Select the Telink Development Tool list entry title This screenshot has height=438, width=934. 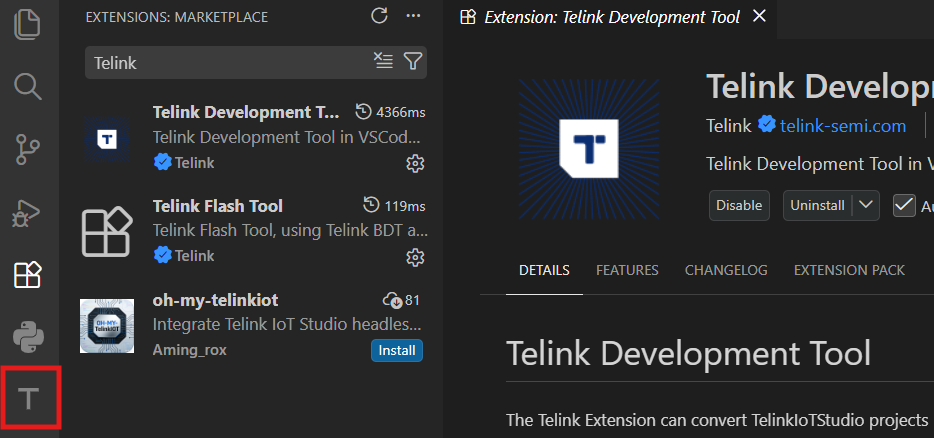246,112
